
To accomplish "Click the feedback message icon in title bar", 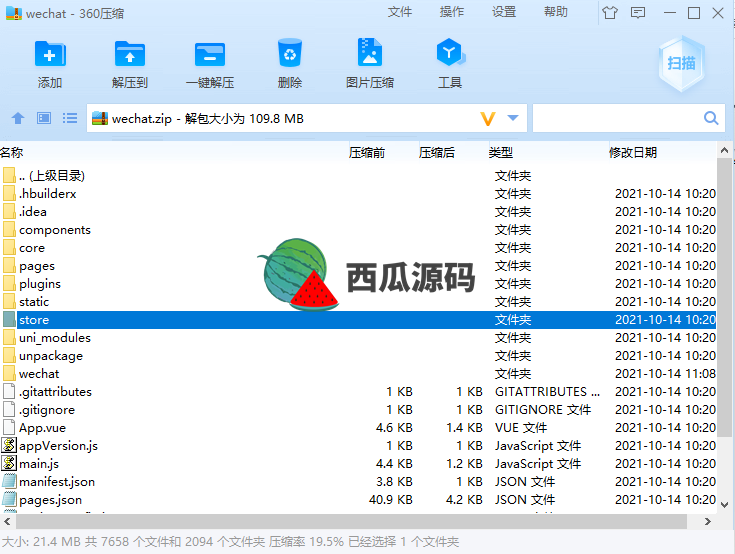I will (638, 13).
